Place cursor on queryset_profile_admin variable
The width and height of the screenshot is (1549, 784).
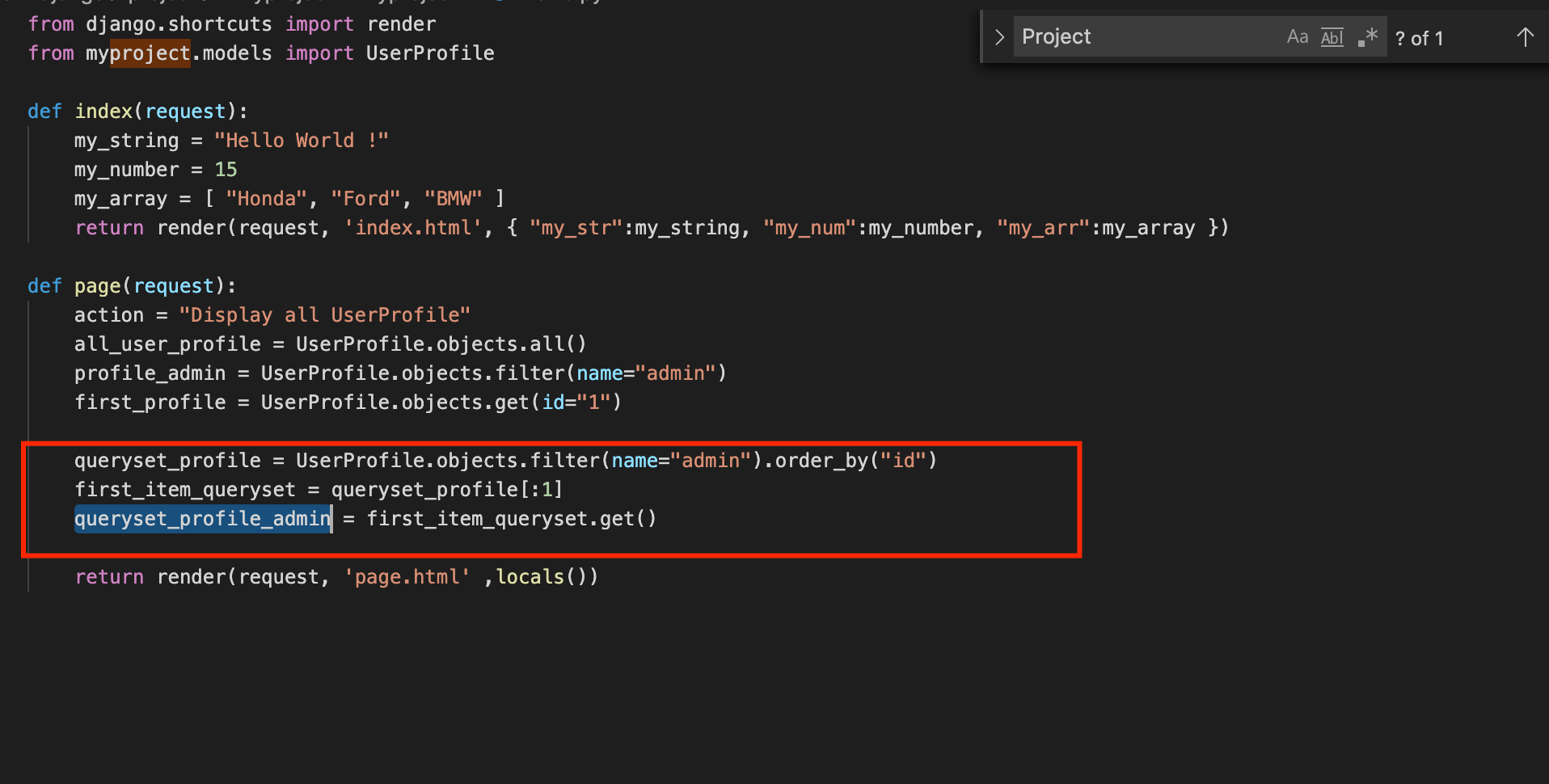click(202, 518)
